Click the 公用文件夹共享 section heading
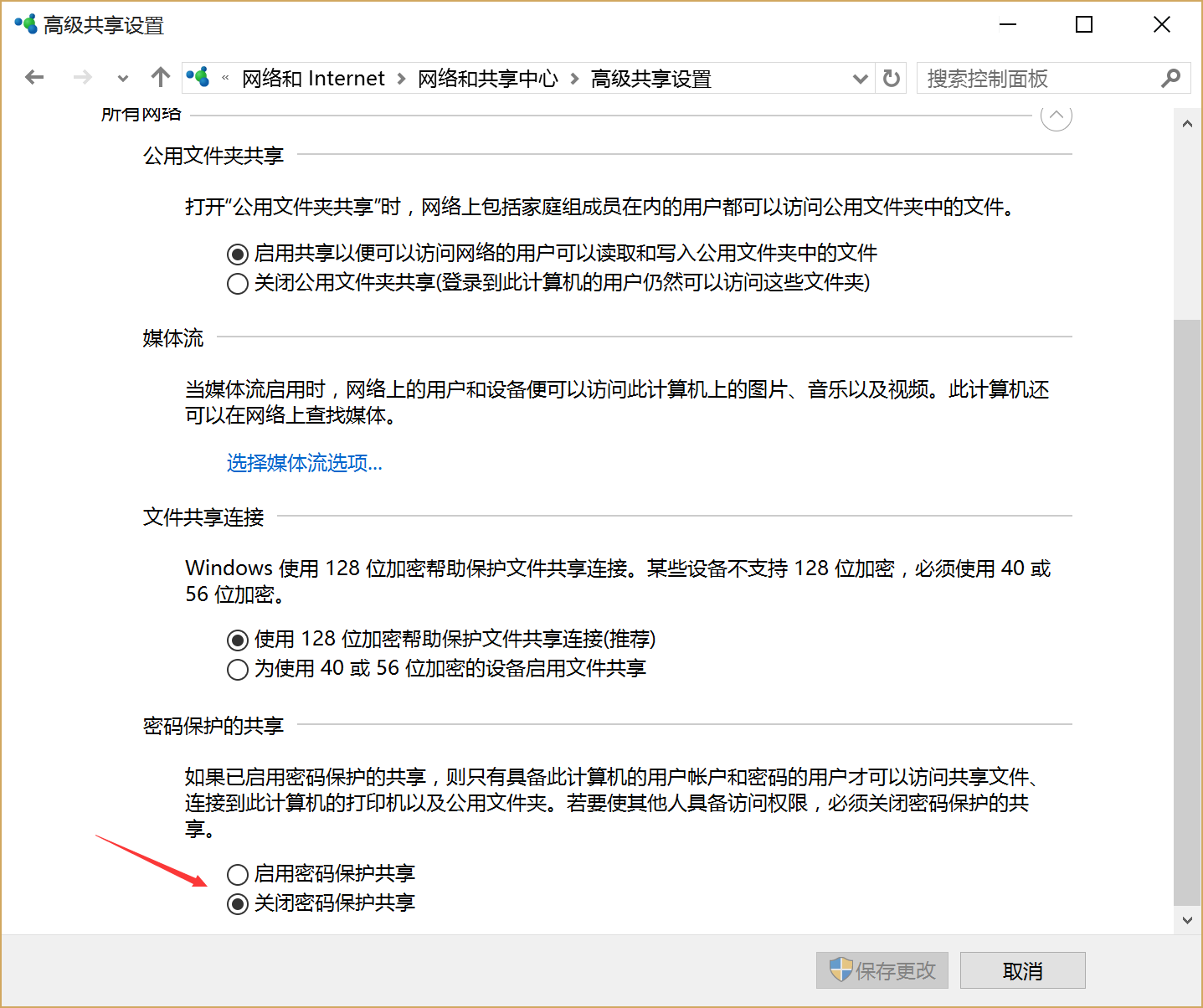1203x1008 pixels. pyautogui.click(x=213, y=156)
